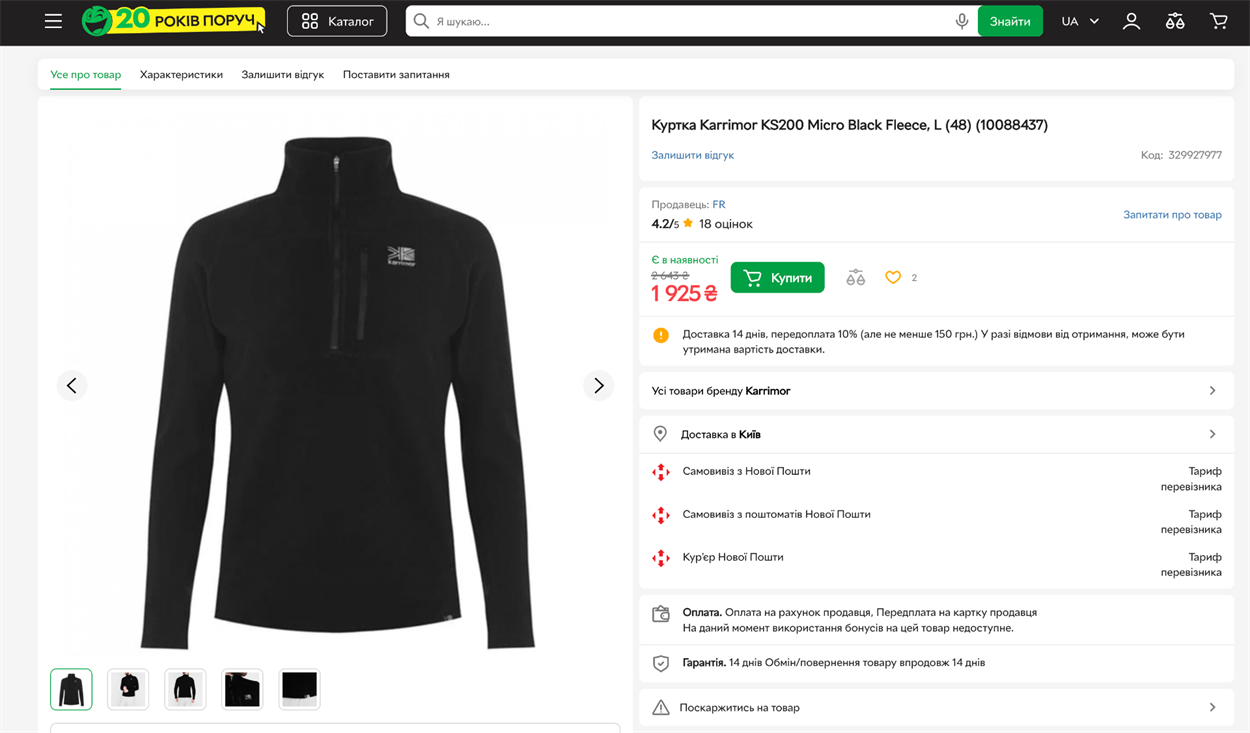Click the product title Куртка Karrimor KS200
This screenshot has width=1250, height=733.
pos(849,125)
